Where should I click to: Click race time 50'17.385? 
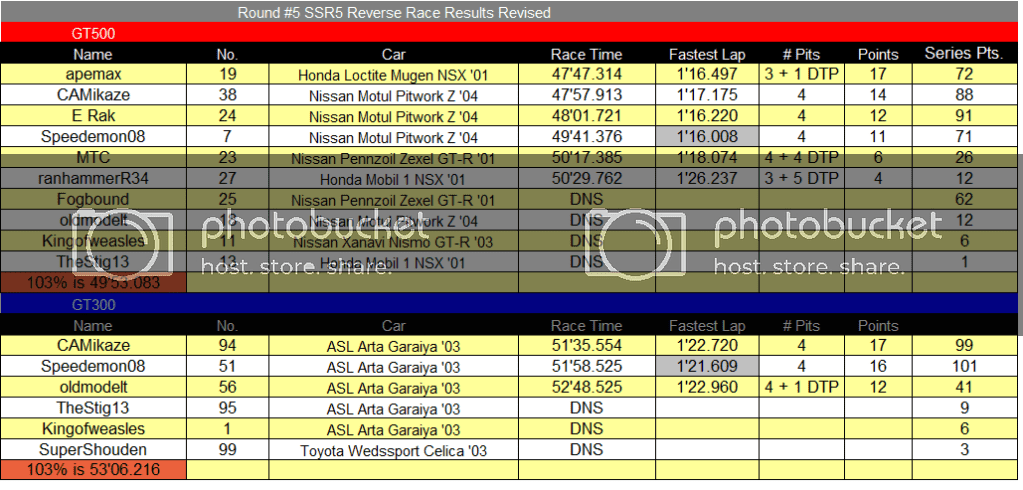pos(587,157)
